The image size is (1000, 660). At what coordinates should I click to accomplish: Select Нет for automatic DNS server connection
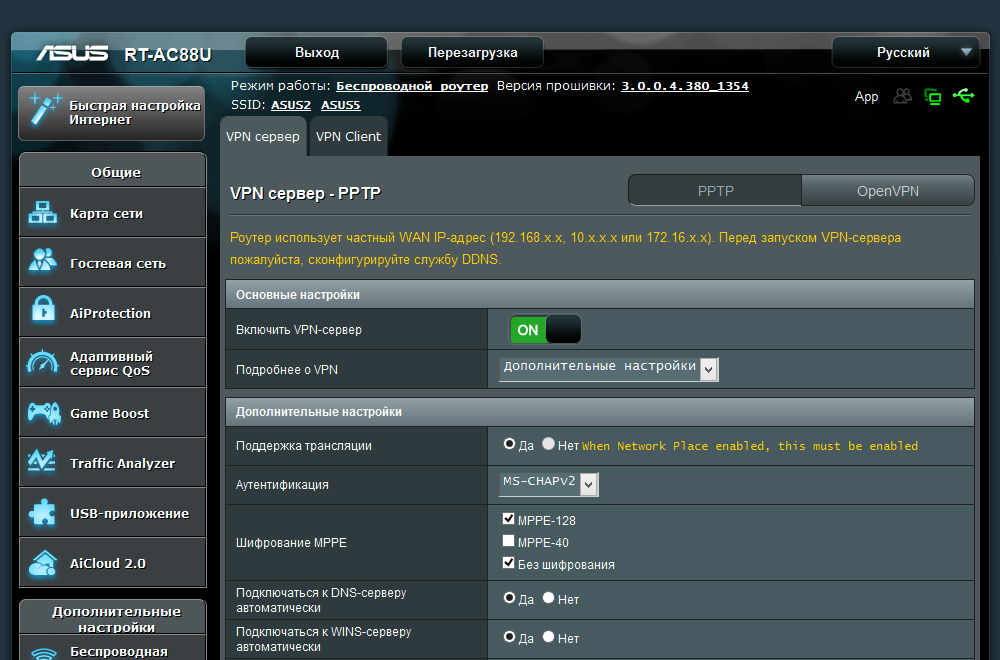[x=548, y=598]
